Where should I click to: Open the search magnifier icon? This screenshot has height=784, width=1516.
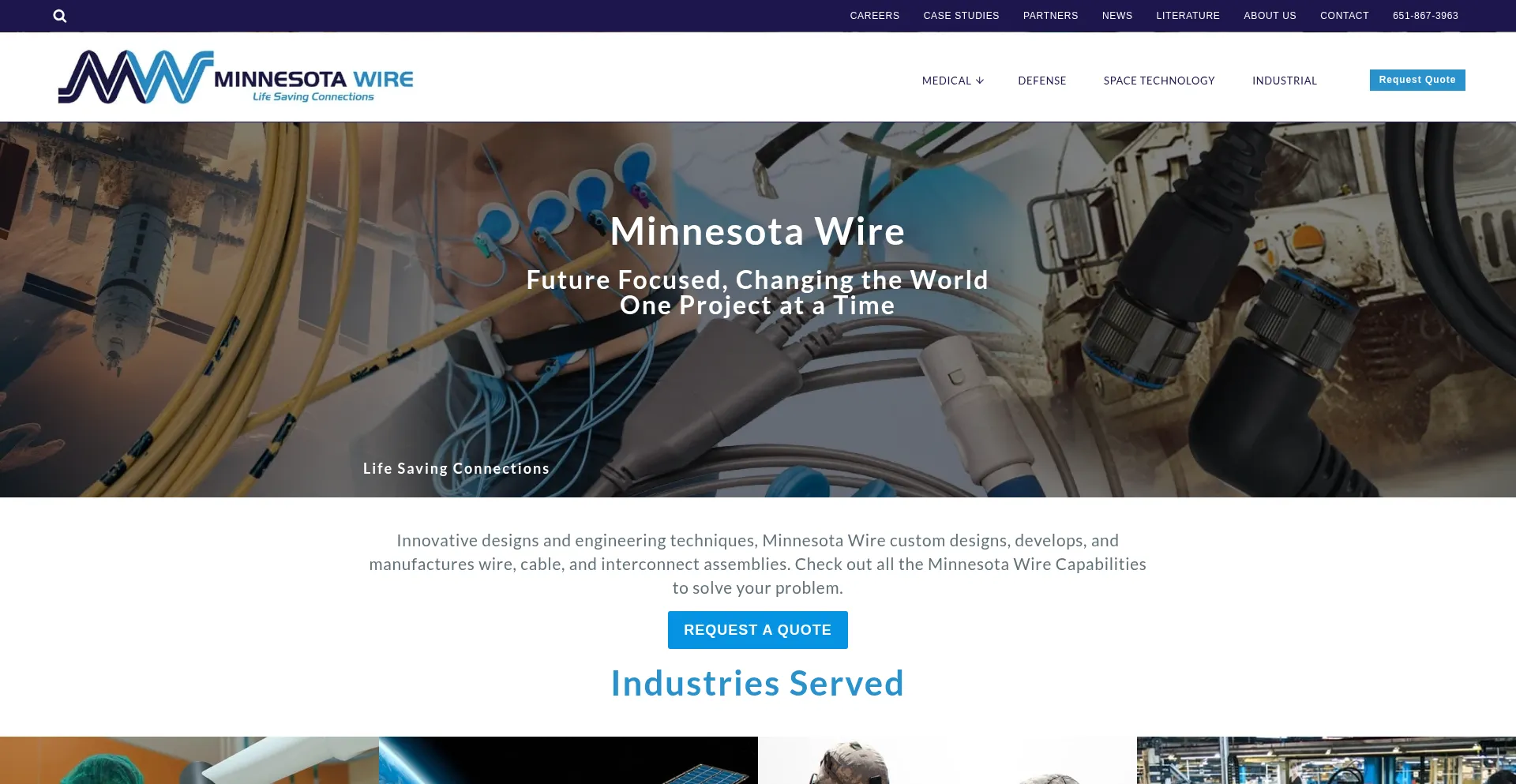tap(60, 16)
